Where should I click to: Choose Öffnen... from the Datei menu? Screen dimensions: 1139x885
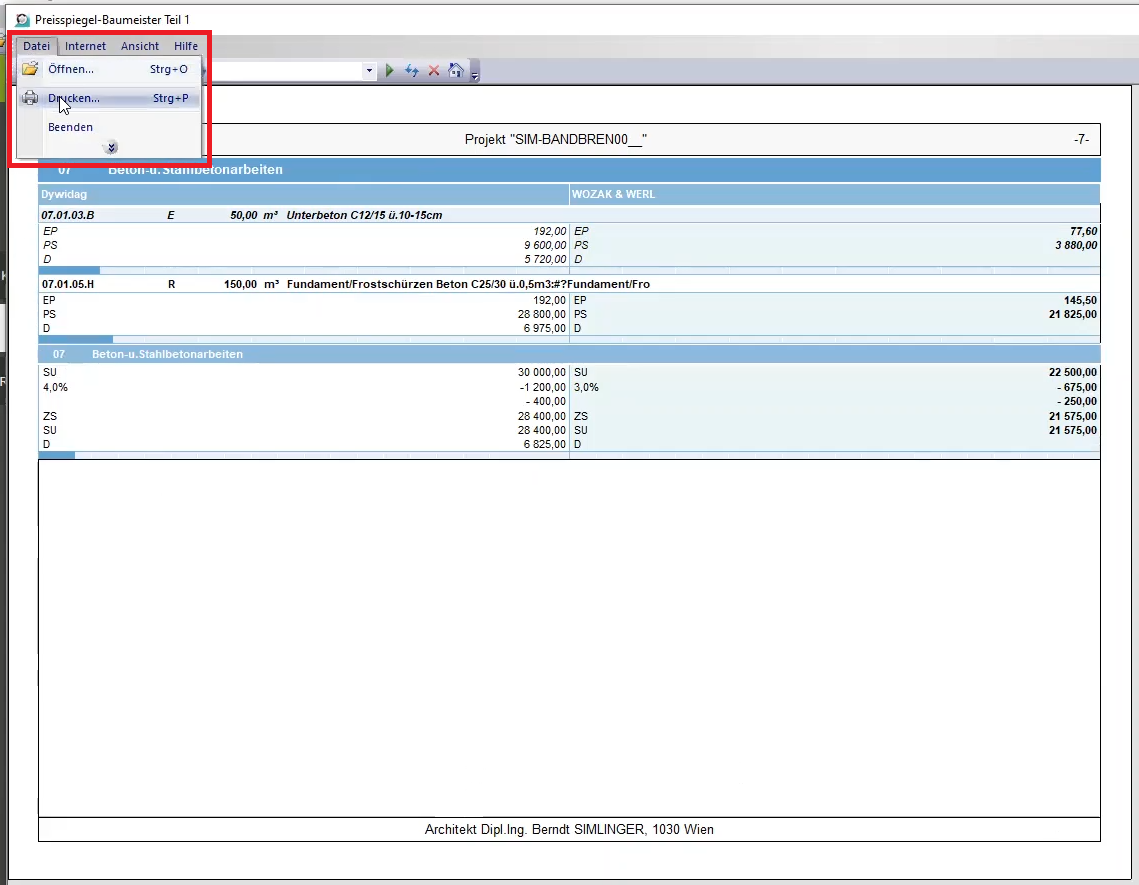71,69
